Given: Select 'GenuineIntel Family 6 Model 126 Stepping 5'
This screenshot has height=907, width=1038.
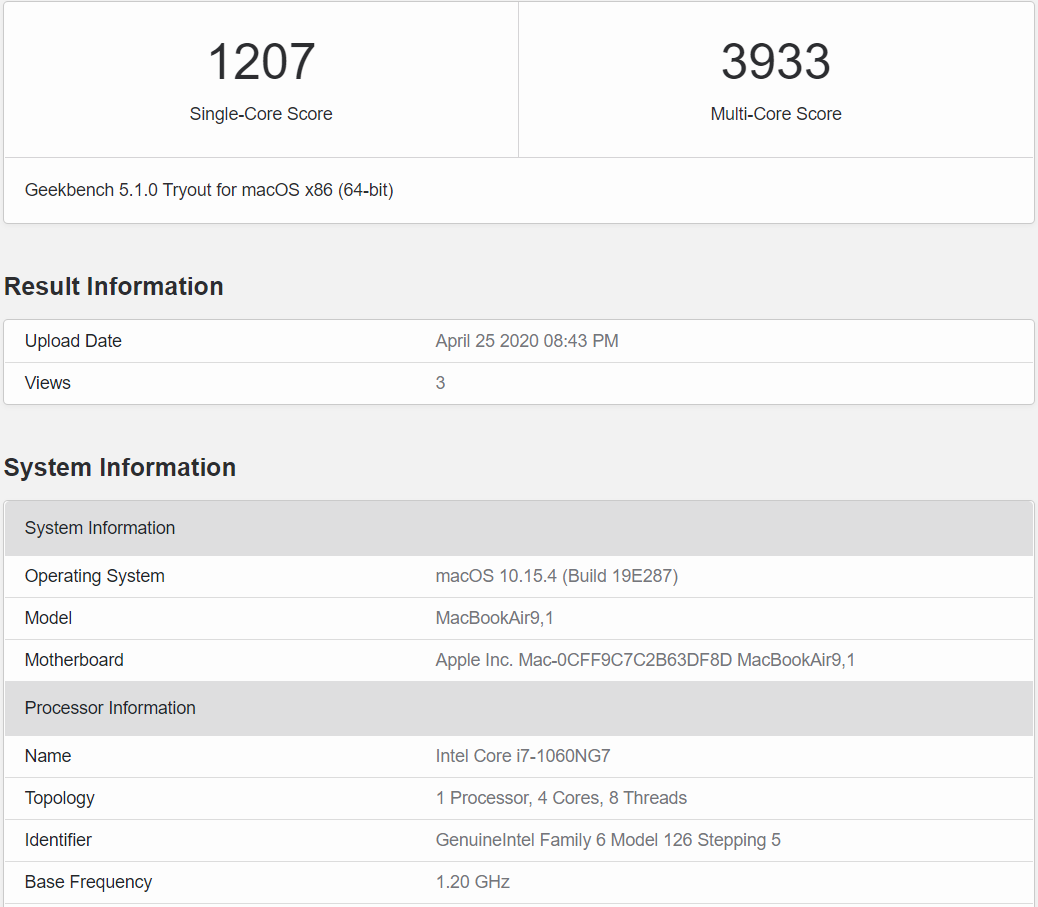Looking at the screenshot, I should [608, 840].
